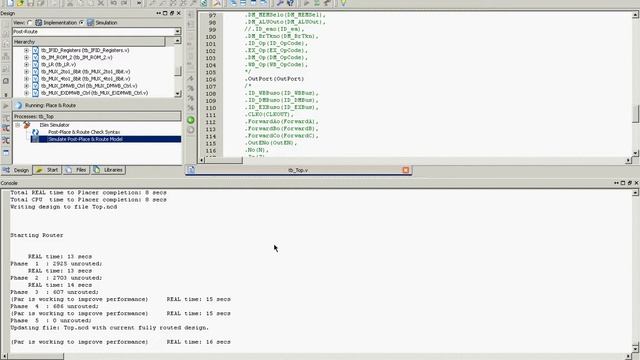Click the Redo toolbar icon

point(124,3)
